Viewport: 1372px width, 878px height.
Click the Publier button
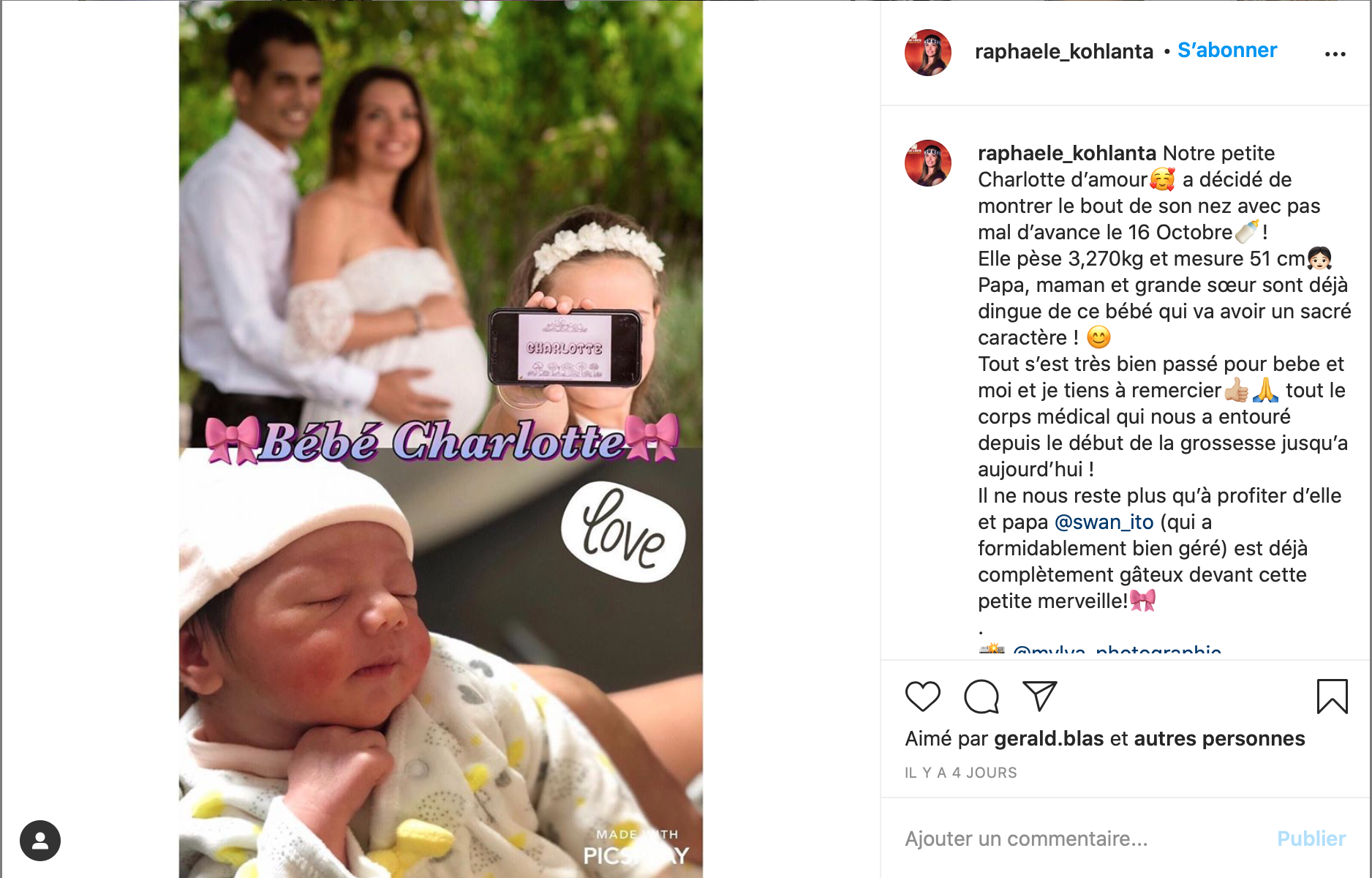(1311, 838)
